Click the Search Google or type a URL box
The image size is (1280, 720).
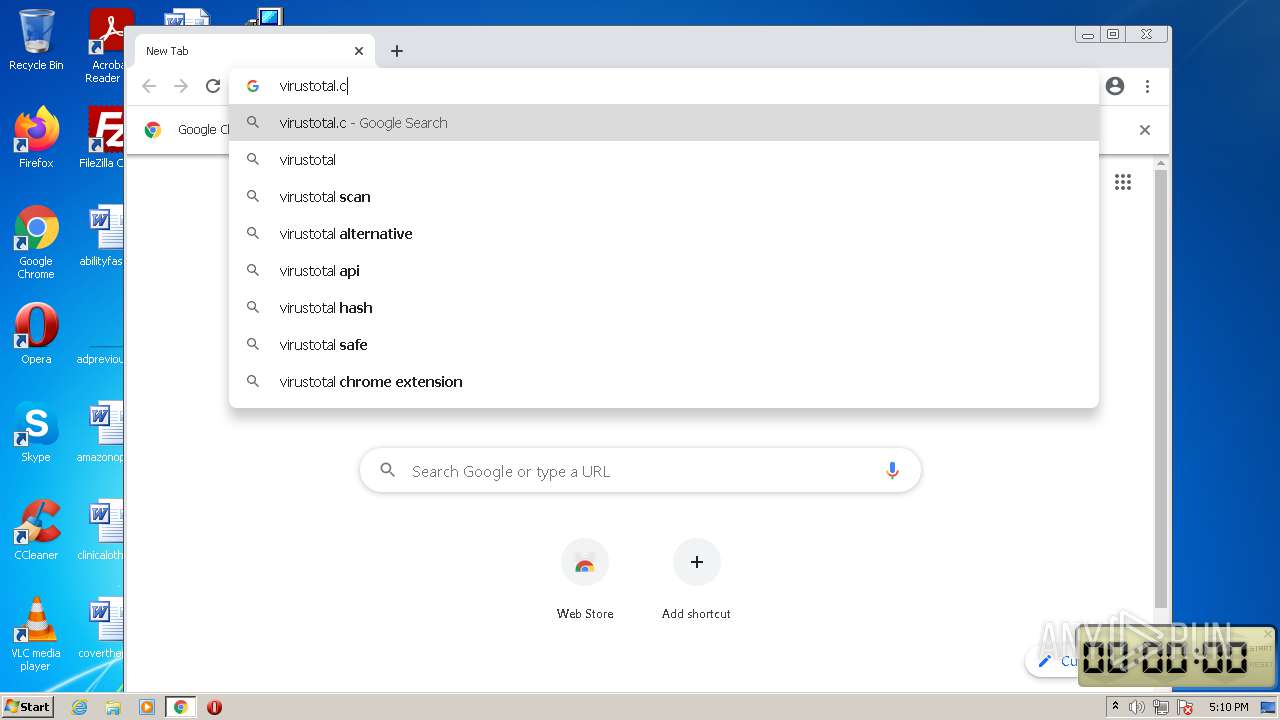[x=640, y=471]
